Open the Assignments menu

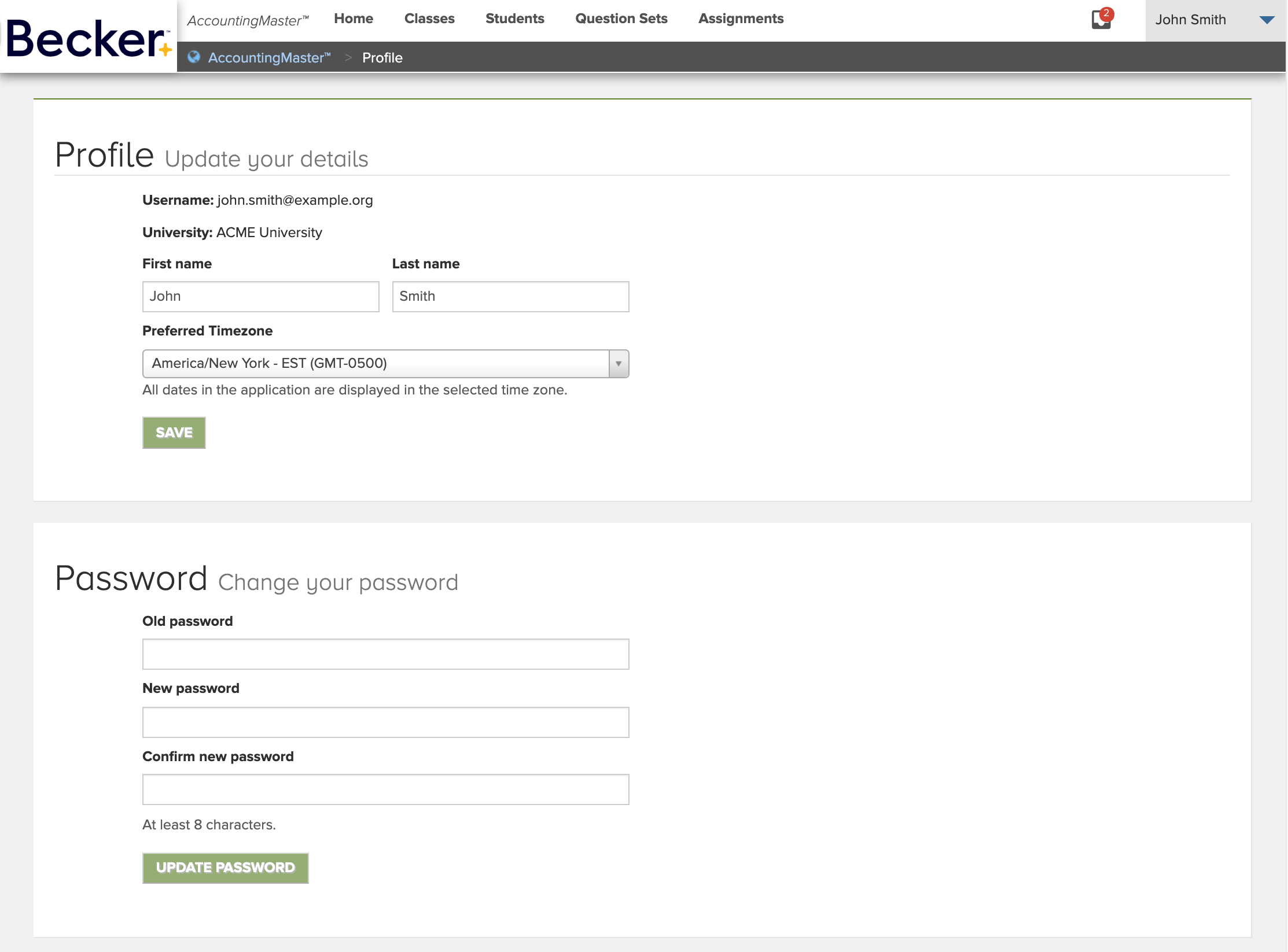click(x=741, y=19)
